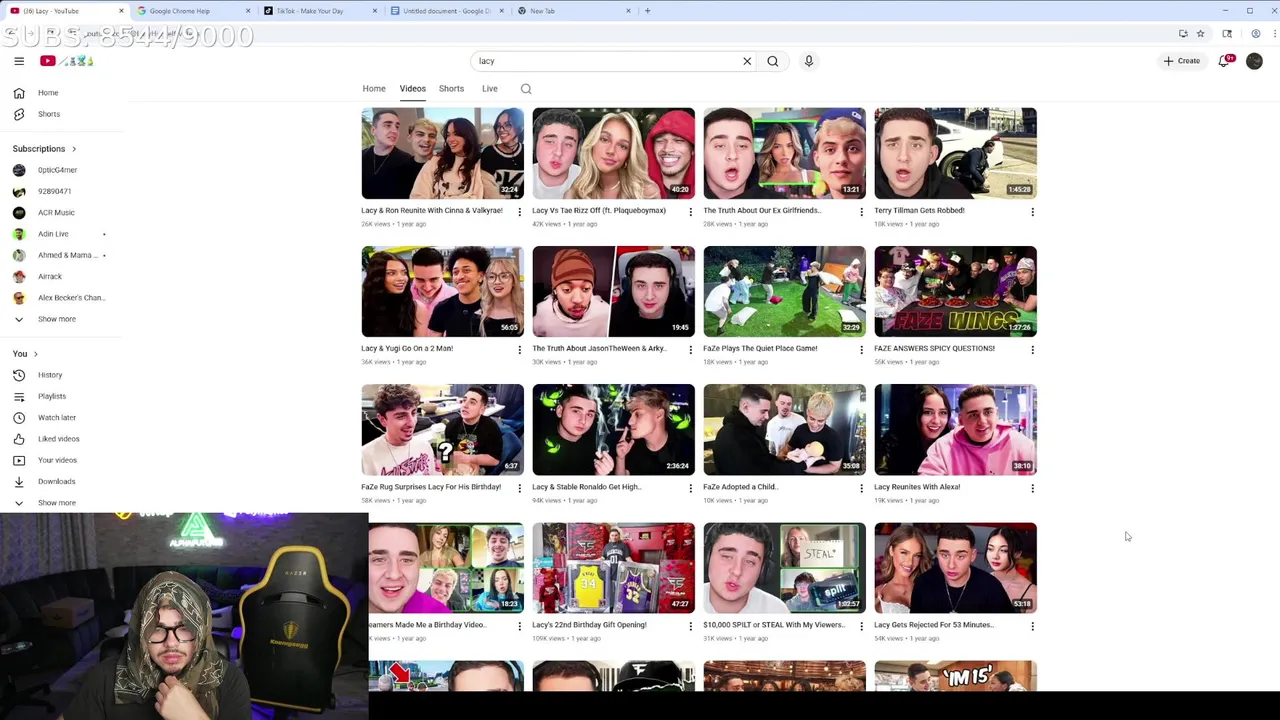Close the Lacy - YouTube browser tab
This screenshot has height=720, width=1280.
121,11
